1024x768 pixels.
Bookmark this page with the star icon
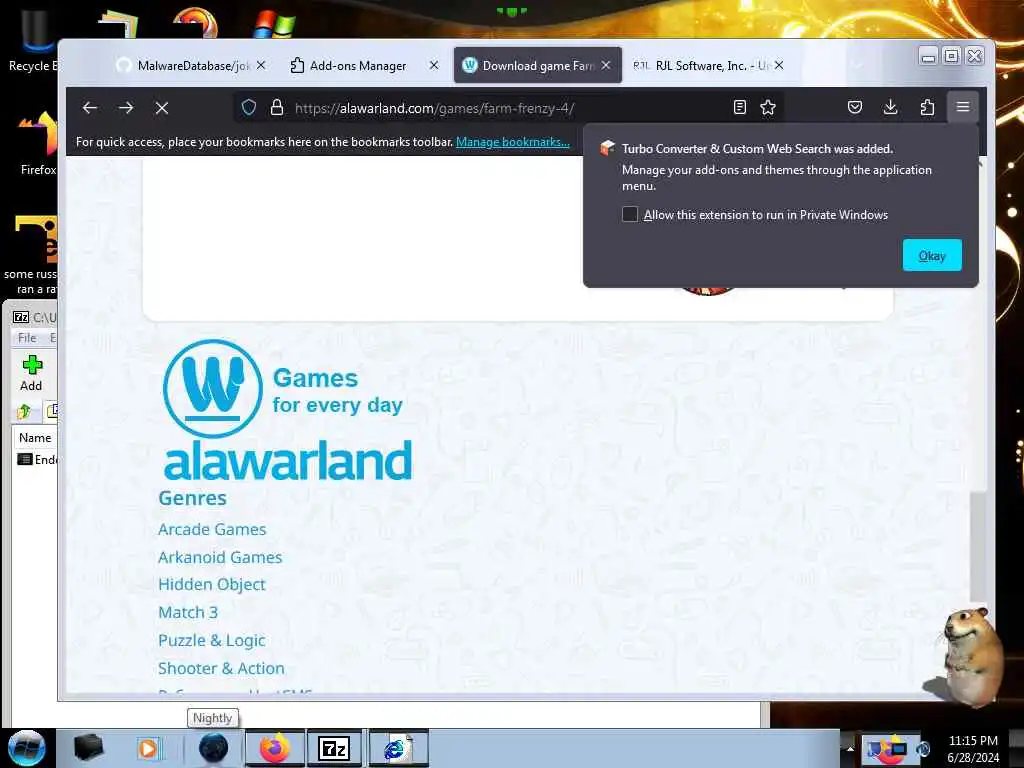768,108
